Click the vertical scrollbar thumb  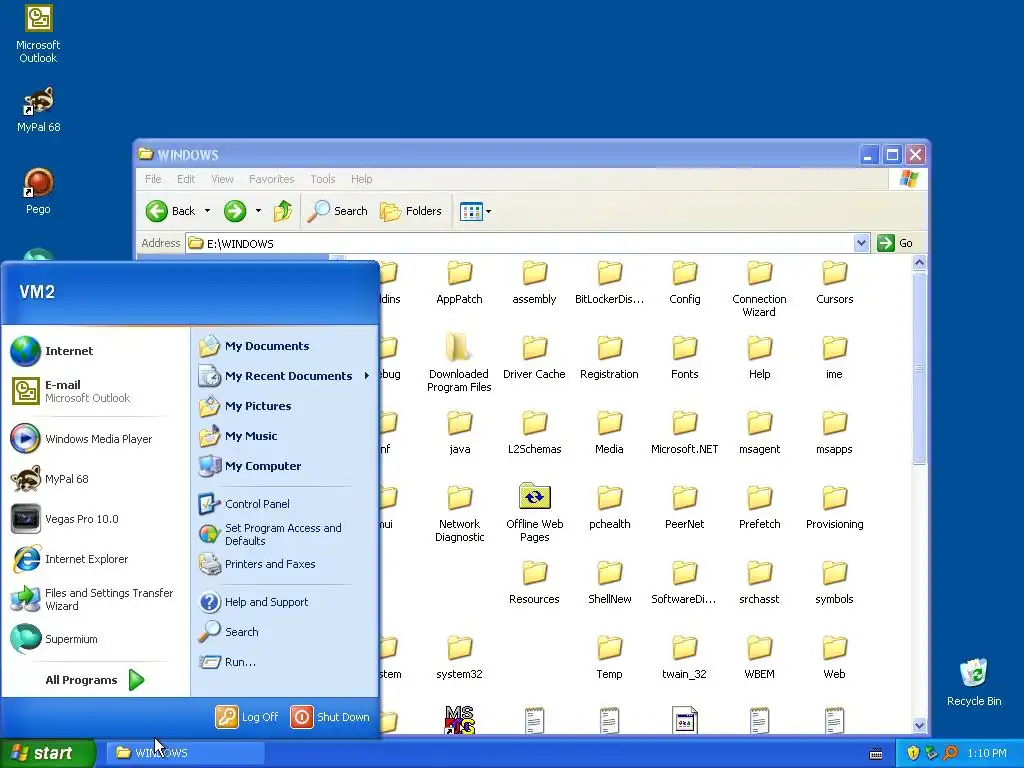920,368
